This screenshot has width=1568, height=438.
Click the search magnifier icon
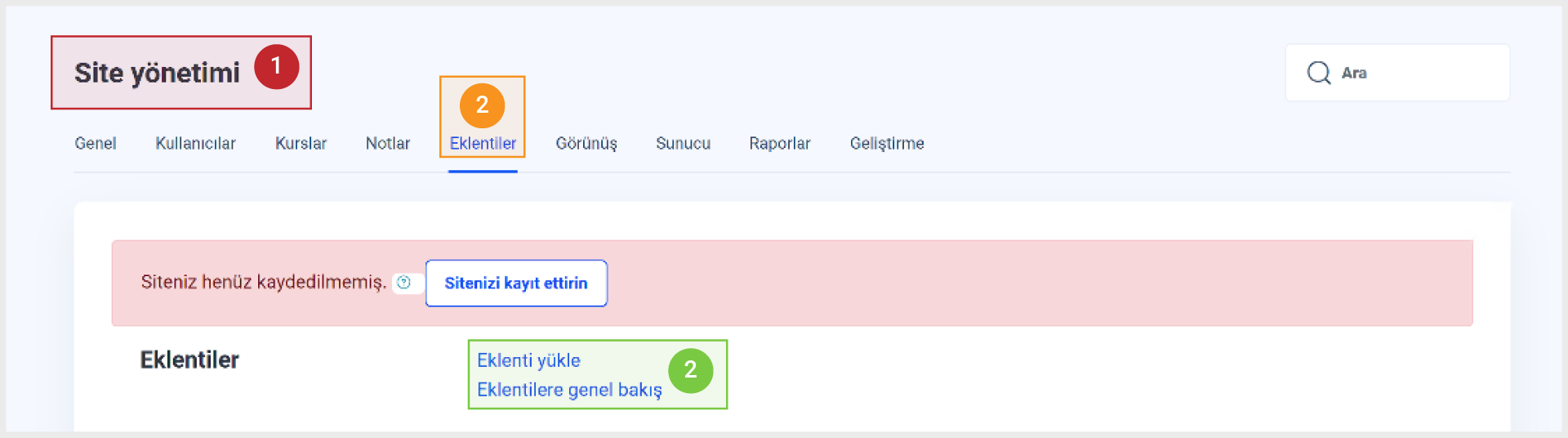pos(1319,73)
